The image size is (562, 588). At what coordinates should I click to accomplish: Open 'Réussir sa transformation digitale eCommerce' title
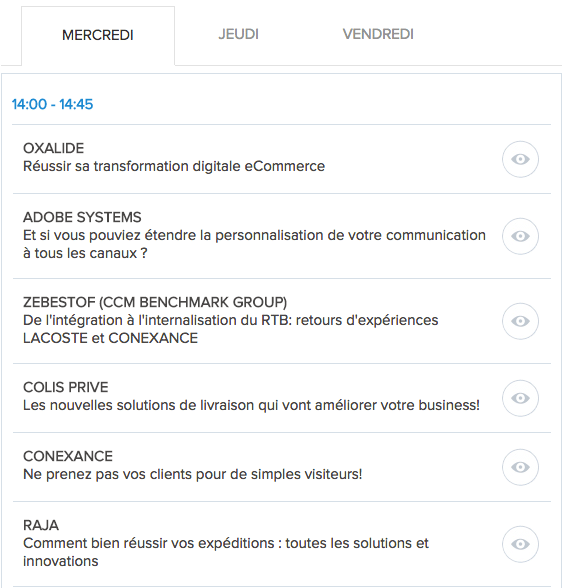point(174,166)
